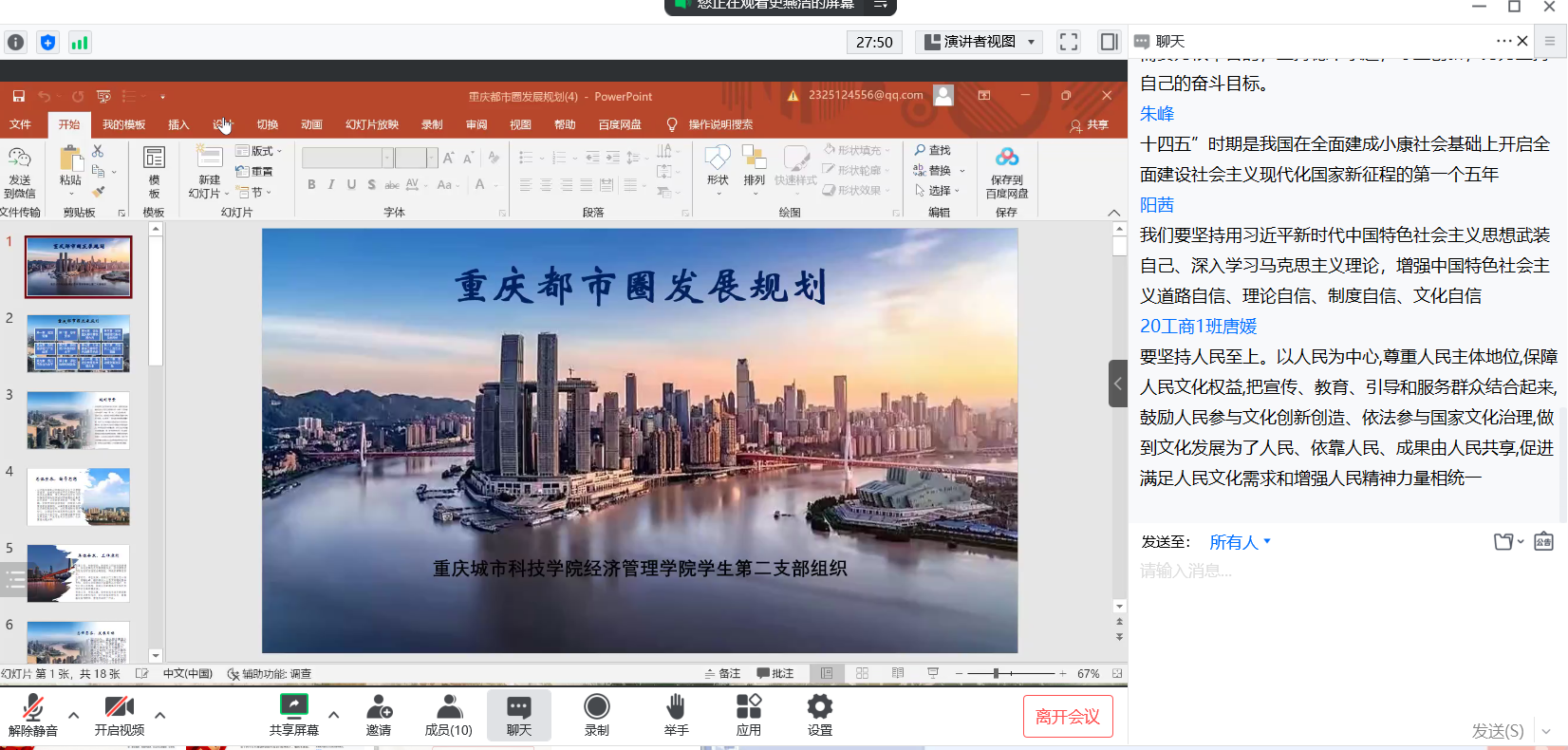Collapse the ribbon arrow

pyautogui.click(x=1114, y=213)
